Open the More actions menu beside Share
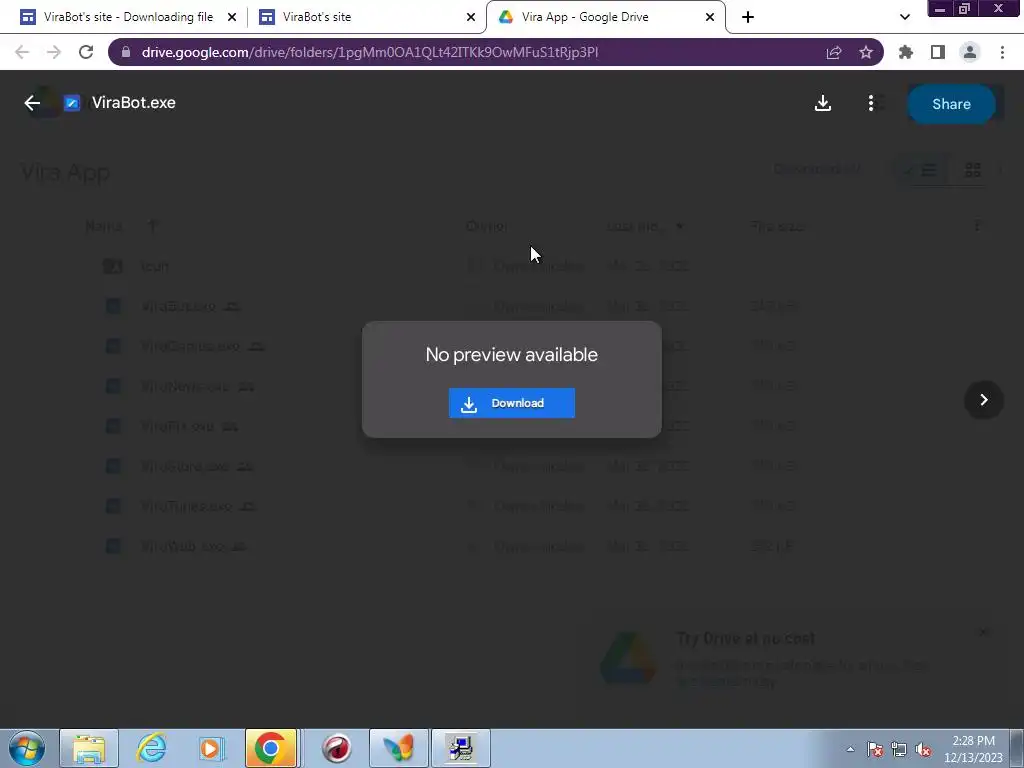 point(871,103)
